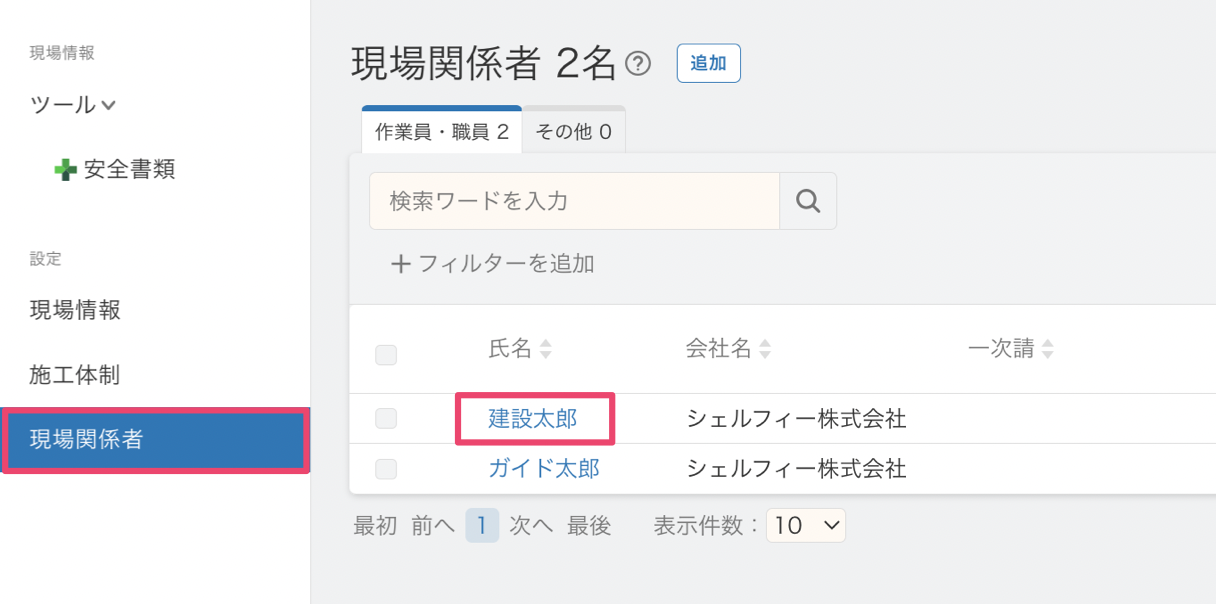Viewport: 1216px width, 604px height.
Task: Check the ガイド太郎 row checkbox
Action: pos(386,468)
